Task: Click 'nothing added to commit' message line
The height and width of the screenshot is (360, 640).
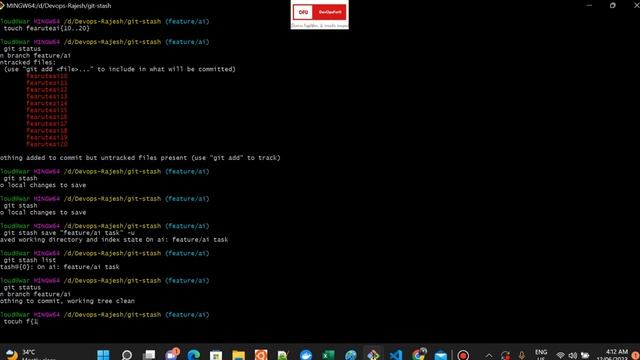Action: point(140,158)
